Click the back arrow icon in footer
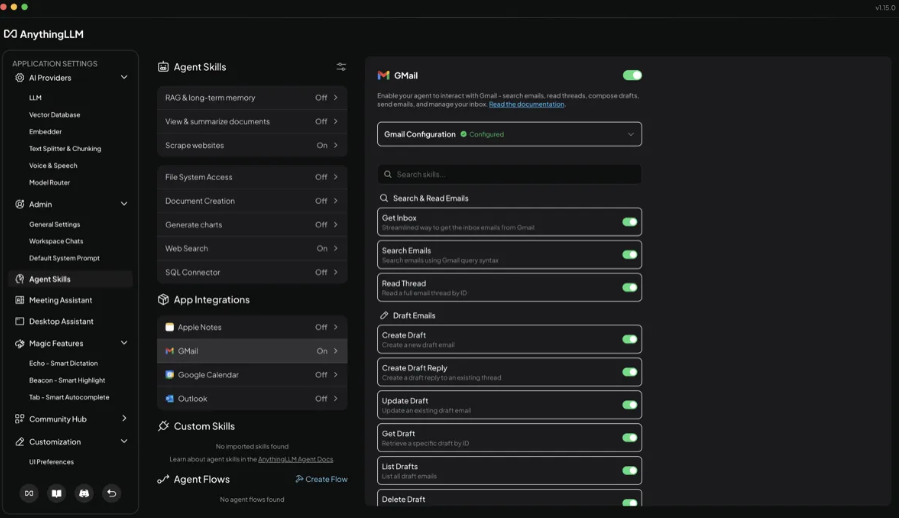The height and width of the screenshot is (518, 899). tap(111, 493)
